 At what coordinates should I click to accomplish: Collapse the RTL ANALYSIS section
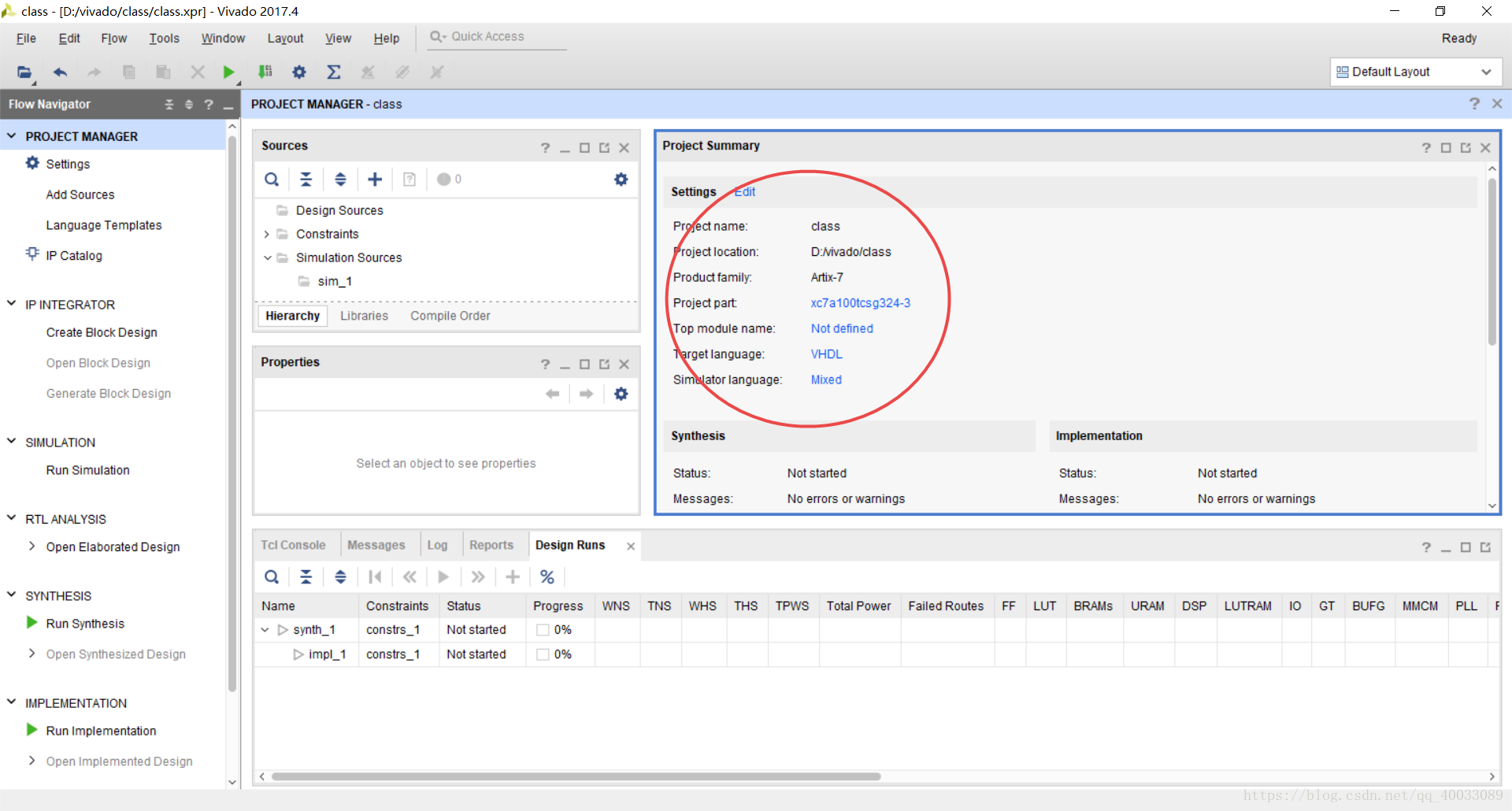12,517
